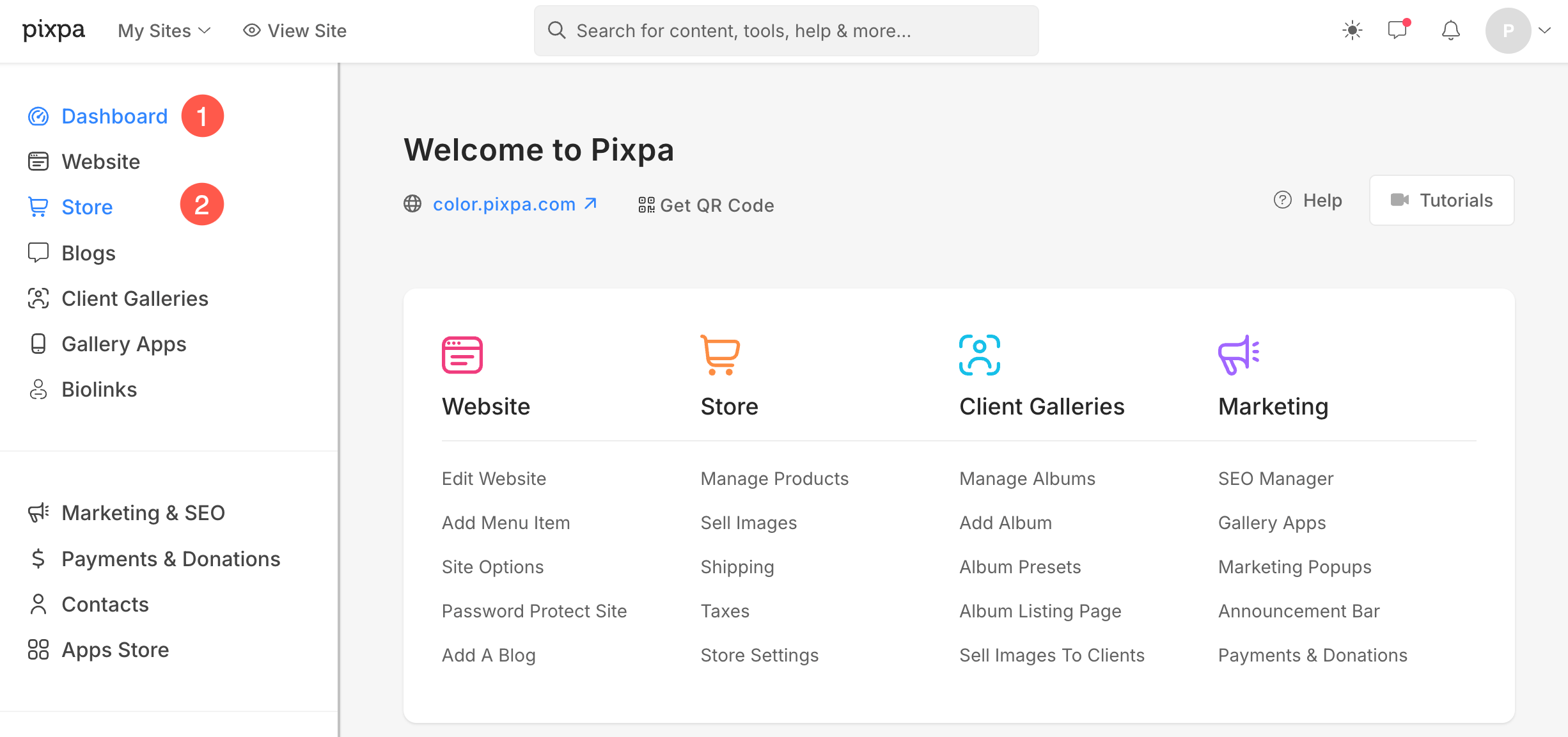This screenshot has height=737, width=1568.
Task: Open chat messages icon in header
Action: click(x=1399, y=30)
